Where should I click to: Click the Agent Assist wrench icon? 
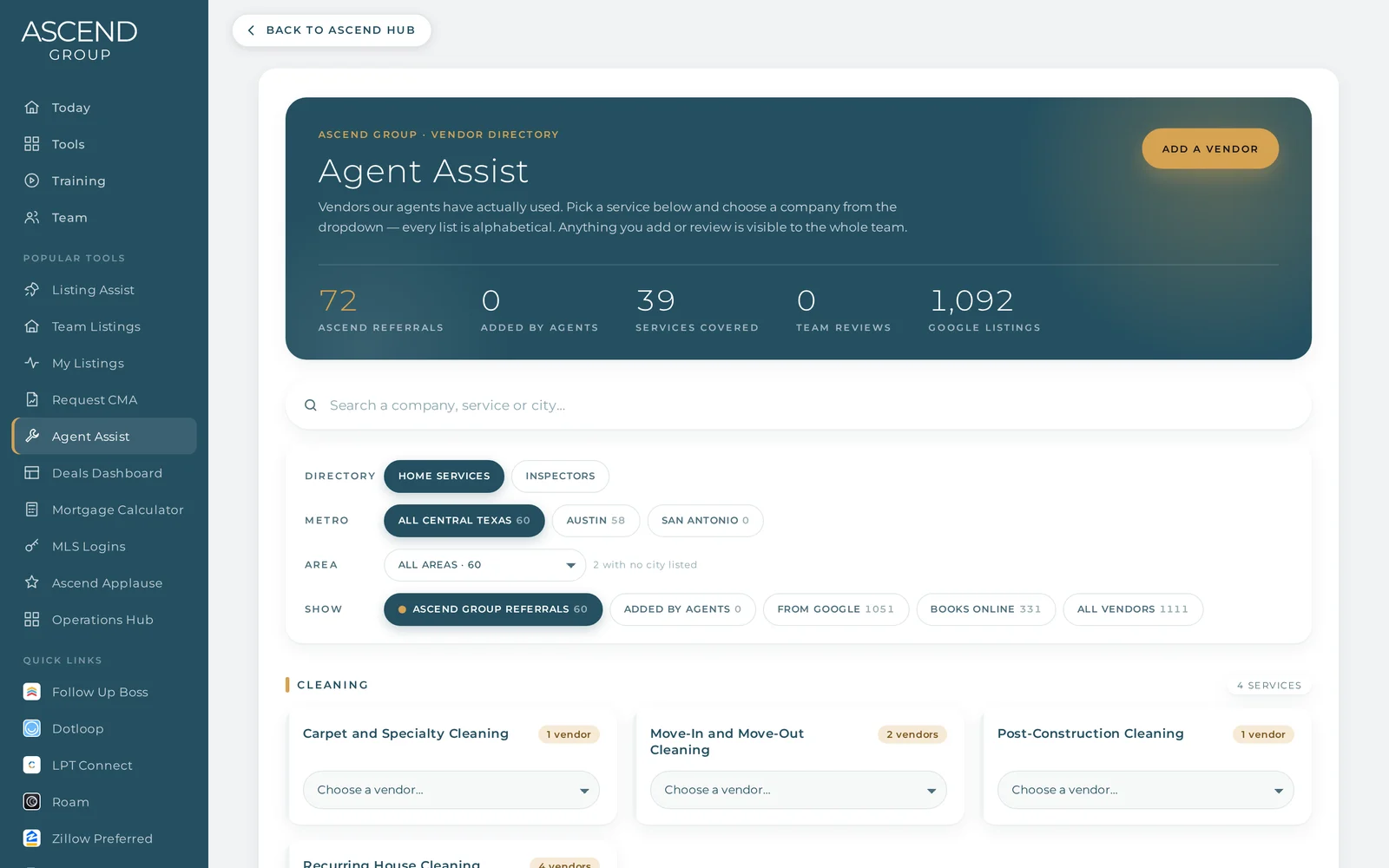click(32, 436)
